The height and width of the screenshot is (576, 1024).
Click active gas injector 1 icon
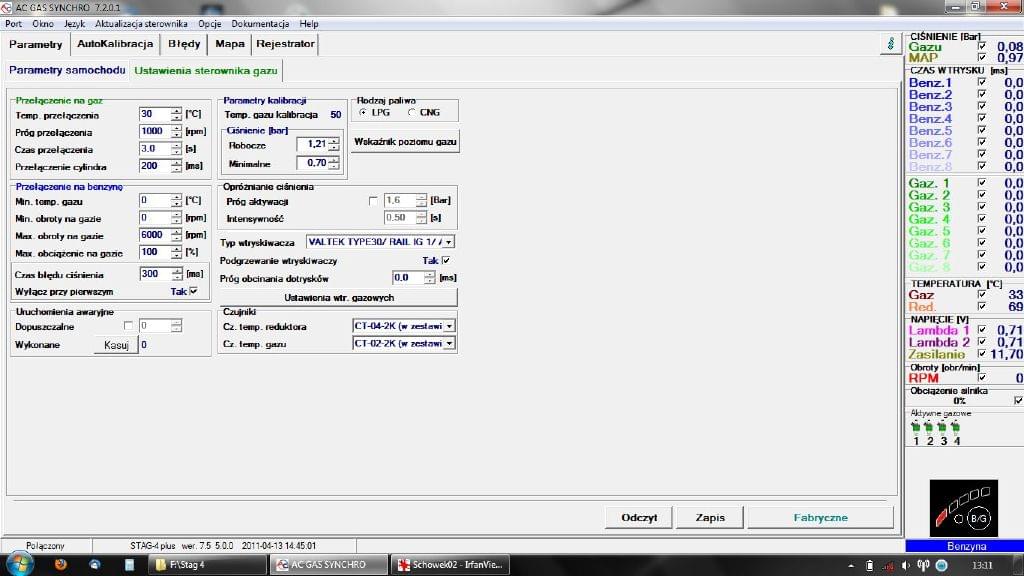pos(916,427)
